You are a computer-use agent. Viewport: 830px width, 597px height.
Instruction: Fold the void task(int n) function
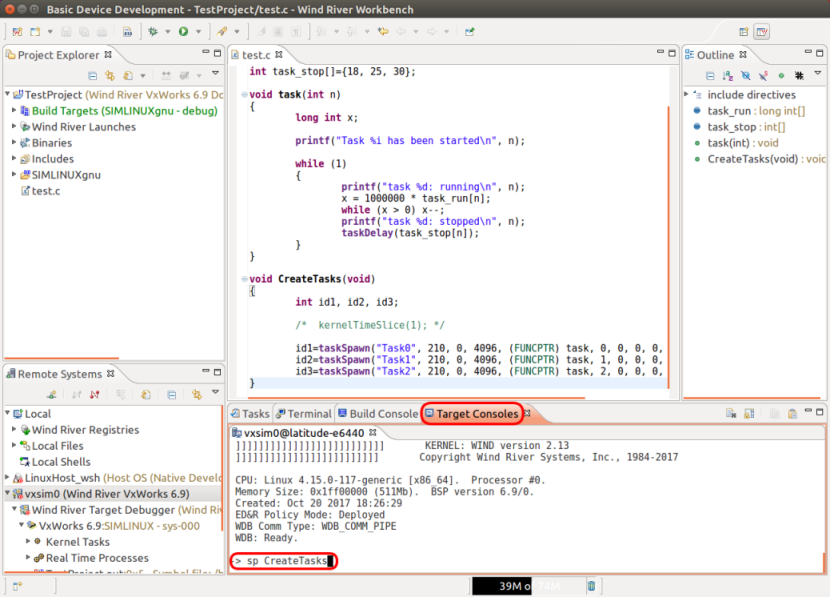pyautogui.click(x=244, y=95)
